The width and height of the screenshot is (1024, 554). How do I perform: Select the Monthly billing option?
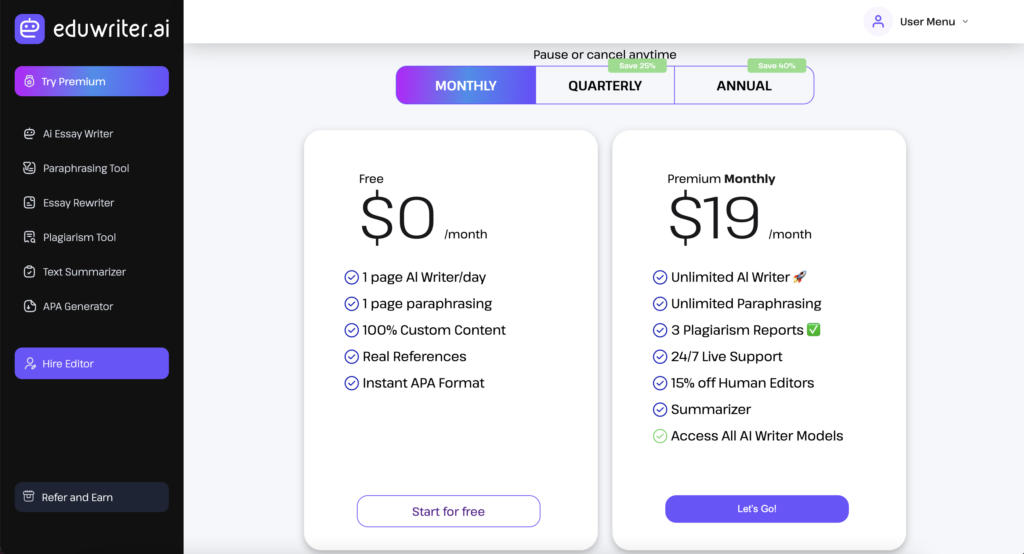(x=465, y=86)
